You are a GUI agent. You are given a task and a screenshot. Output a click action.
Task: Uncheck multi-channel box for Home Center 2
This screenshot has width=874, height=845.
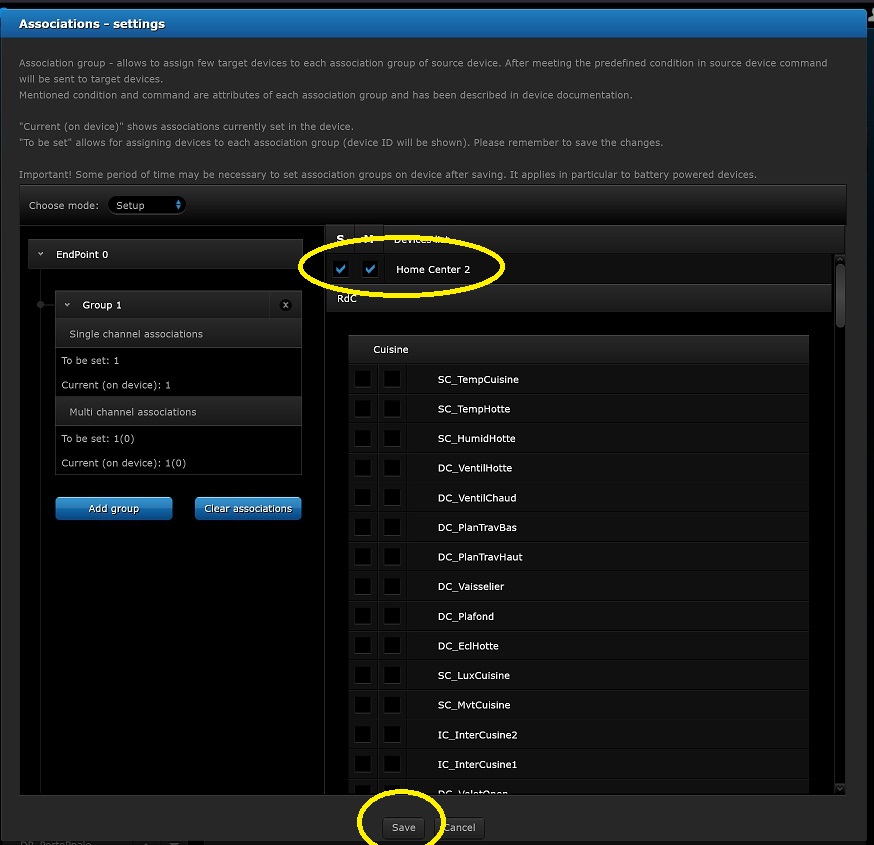pyautogui.click(x=370, y=269)
